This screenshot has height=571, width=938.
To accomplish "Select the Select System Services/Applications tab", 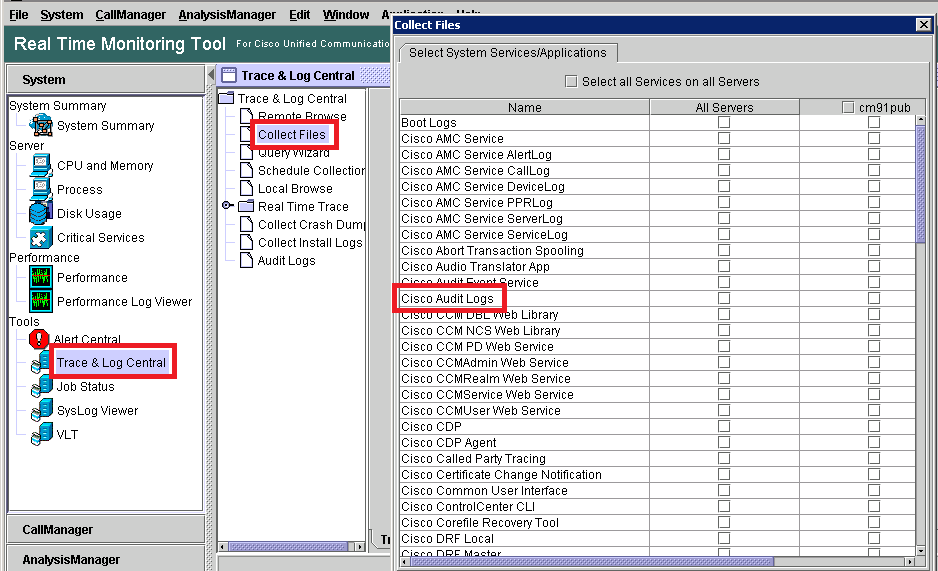I will click(x=508, y=53).
